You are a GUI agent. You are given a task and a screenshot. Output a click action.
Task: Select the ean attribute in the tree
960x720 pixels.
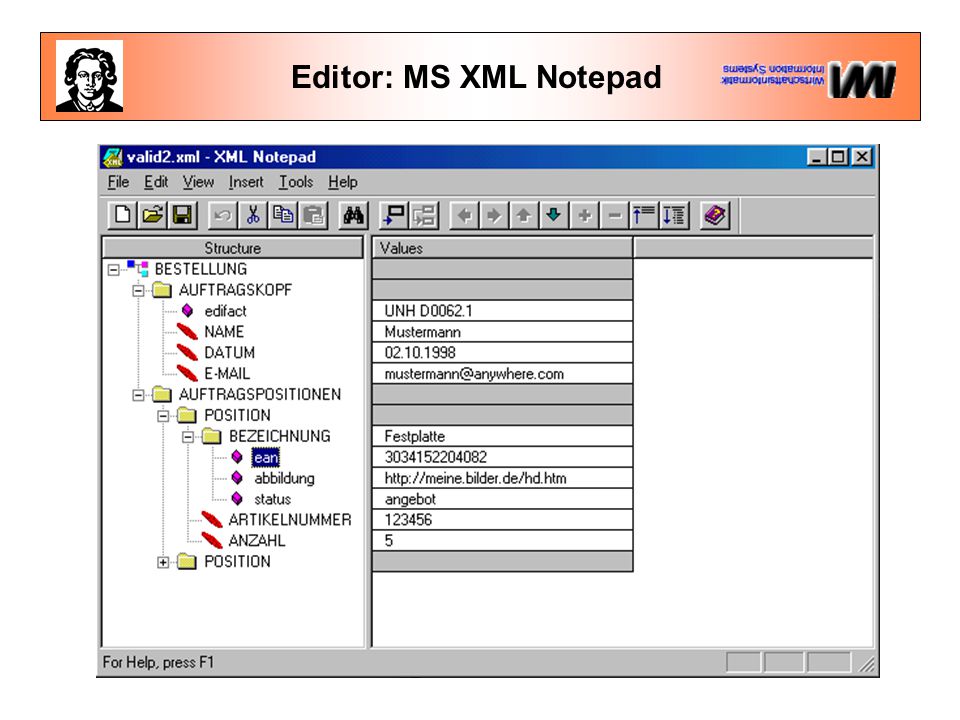click(x=266, y=457)
